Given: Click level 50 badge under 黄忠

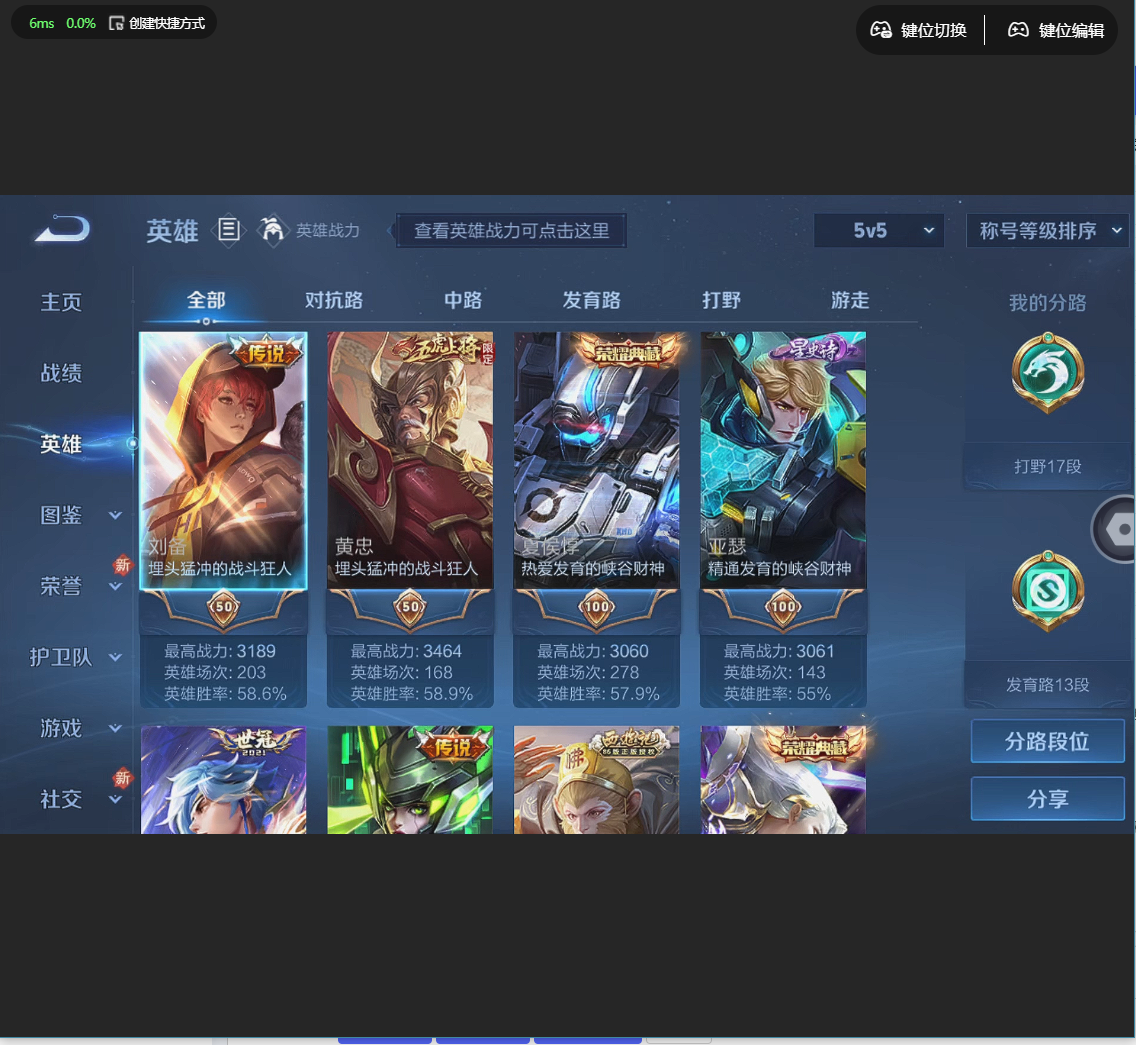Looking at the screenshot, I should [410, 607].
